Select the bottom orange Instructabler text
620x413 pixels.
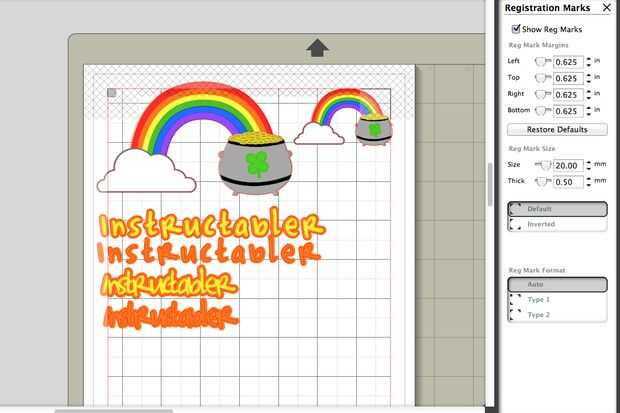(171, 314)
